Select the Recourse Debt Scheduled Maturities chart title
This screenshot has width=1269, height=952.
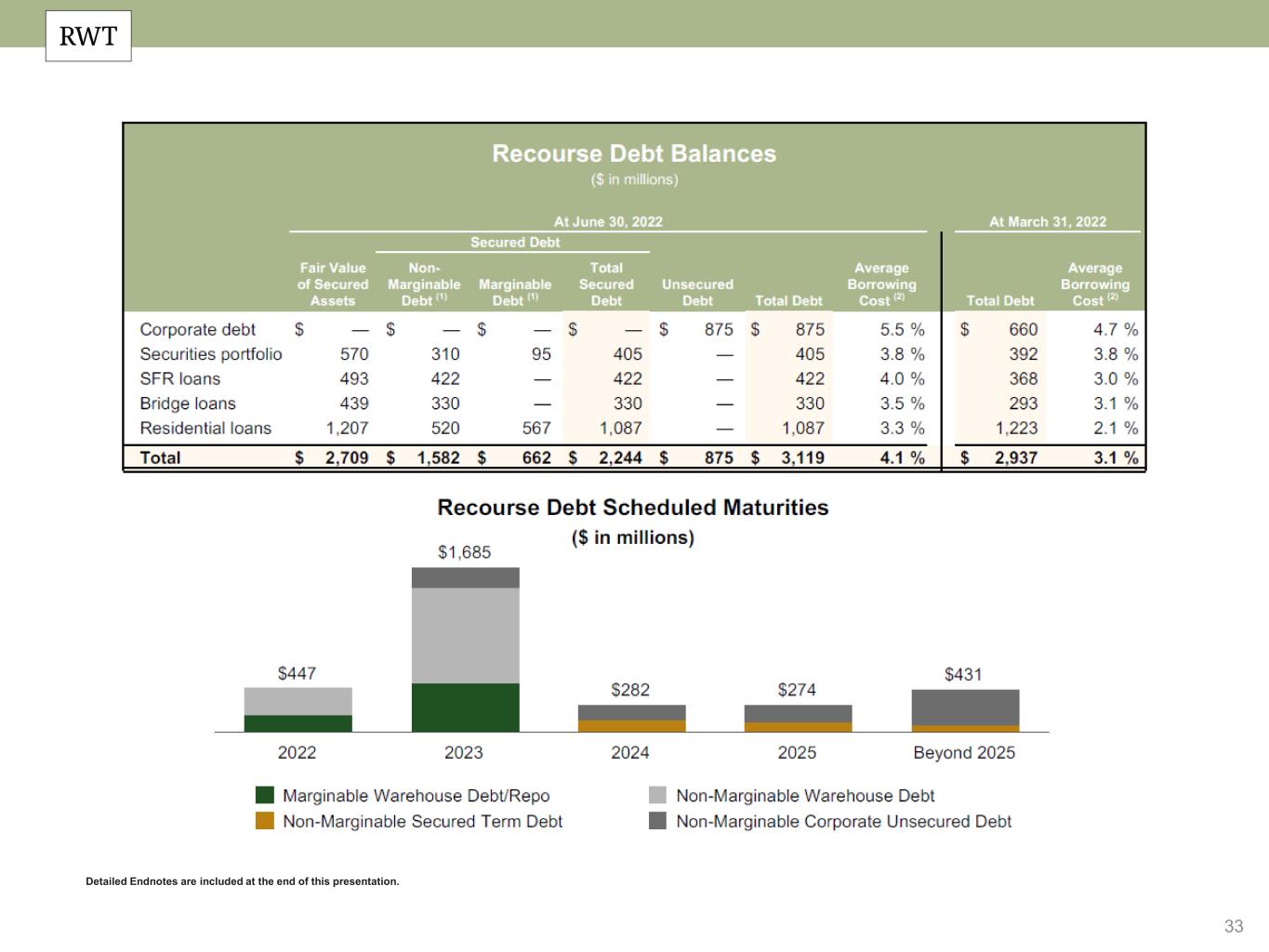click(x=633, y=508)
